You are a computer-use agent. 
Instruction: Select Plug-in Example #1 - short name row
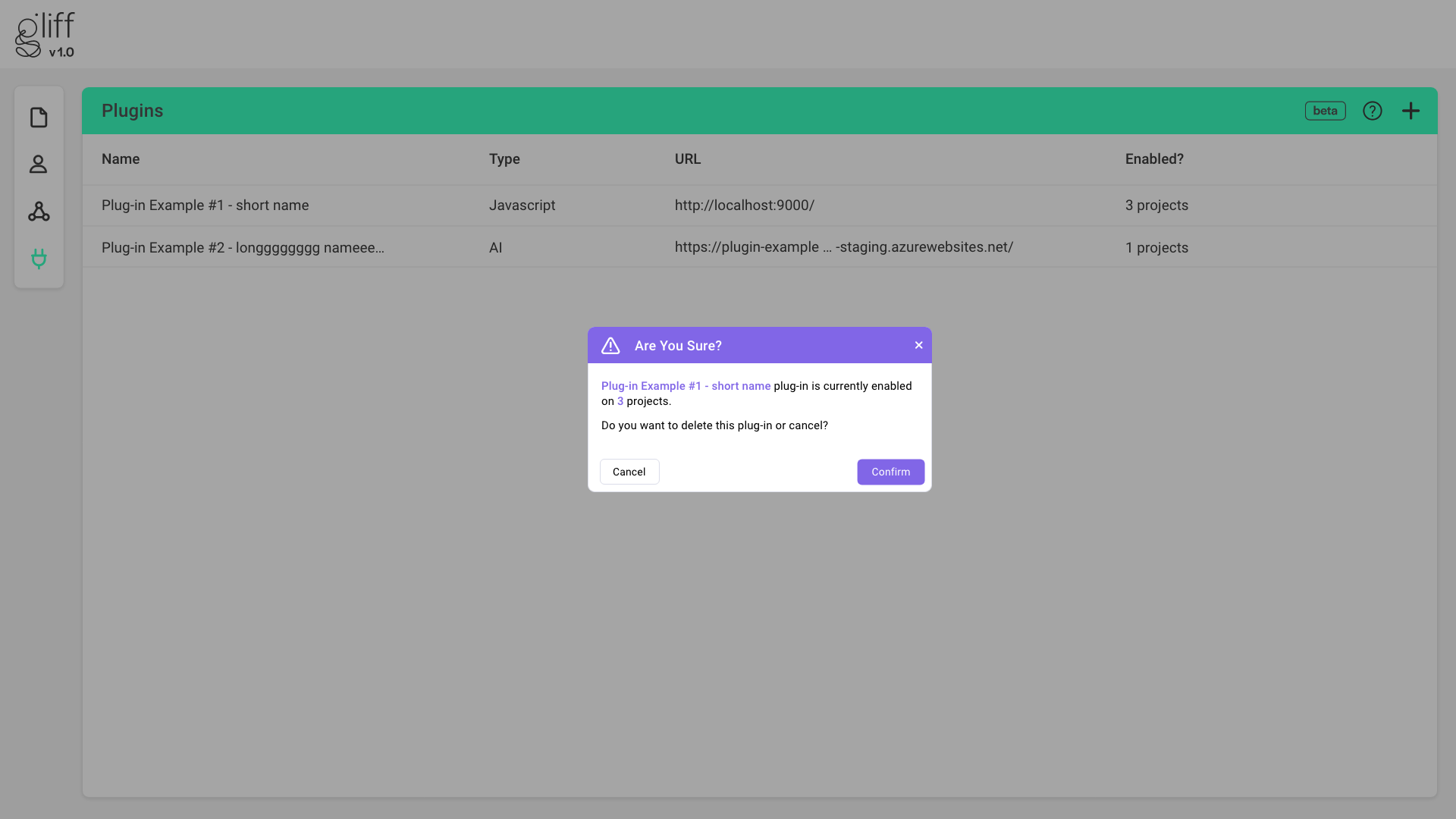759,206
